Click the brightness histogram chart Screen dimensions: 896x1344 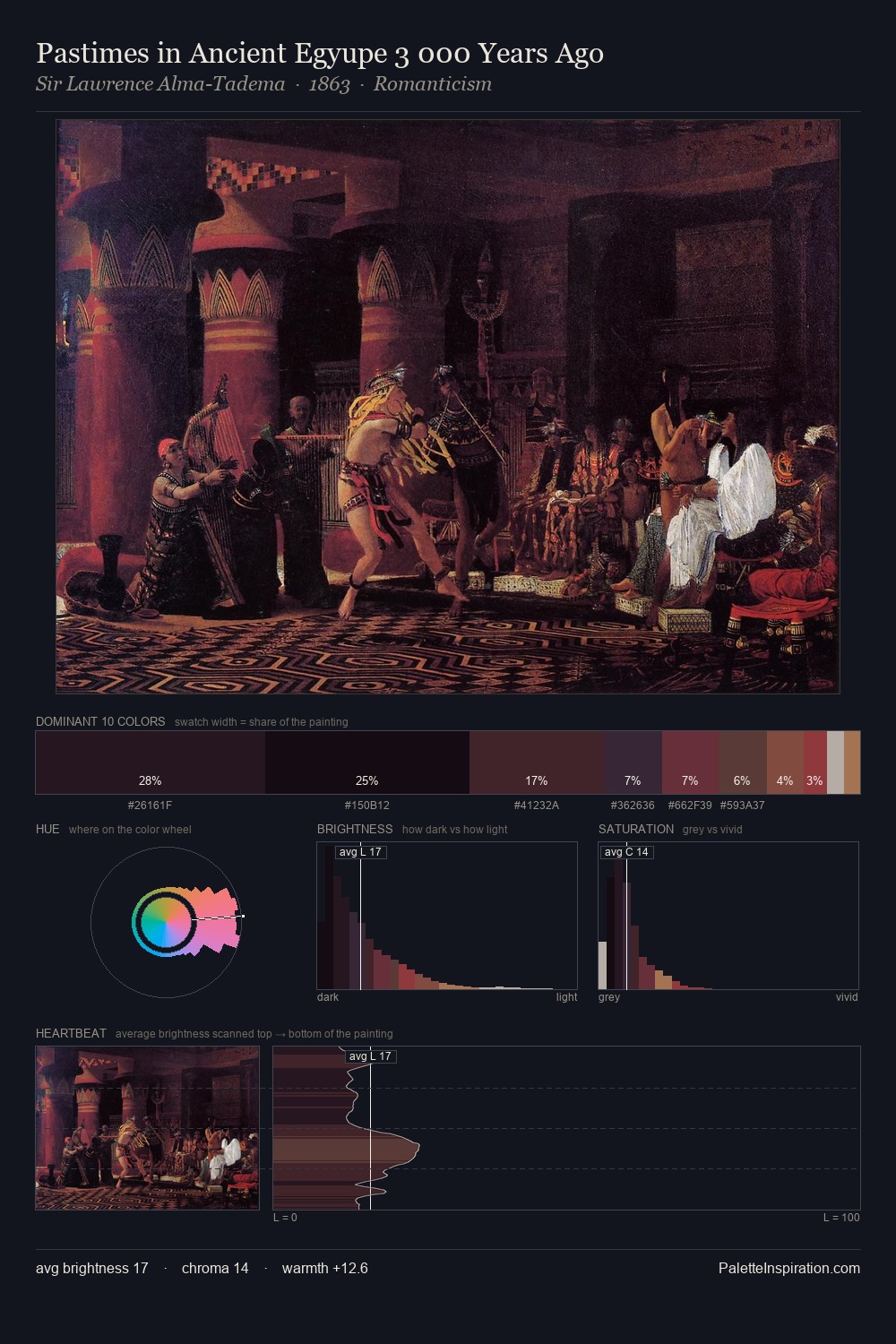tap(447, 916)
